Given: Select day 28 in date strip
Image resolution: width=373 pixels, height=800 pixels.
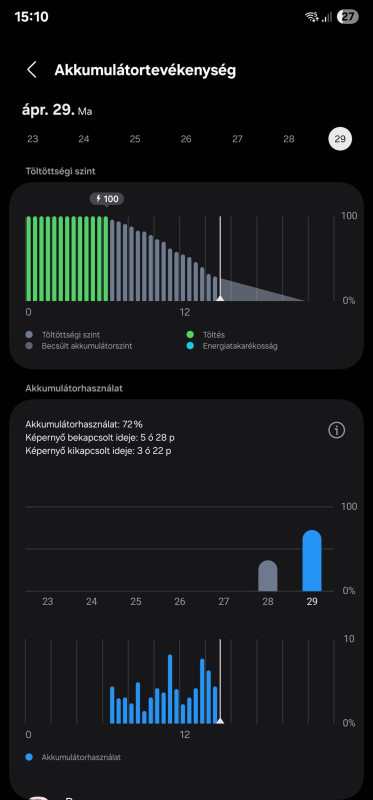Looking at the screenshot, I should [x=289, y=139].
